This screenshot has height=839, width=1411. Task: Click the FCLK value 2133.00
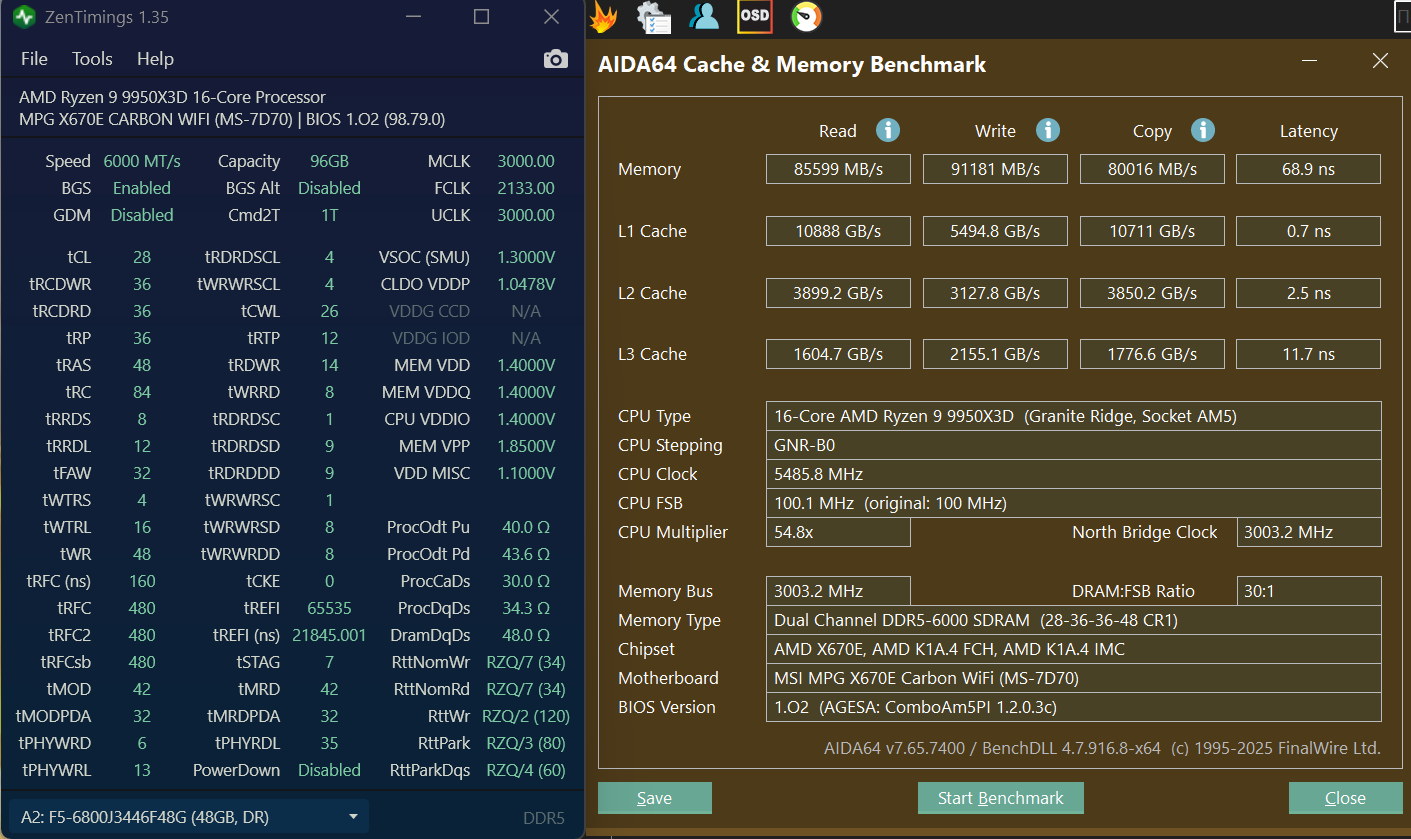[x=526, y=188]
